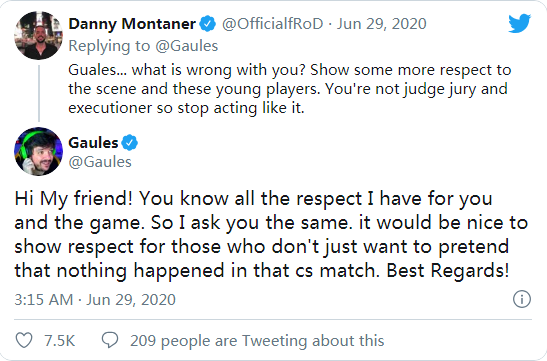Click the thread line connecting the tweets
Image resolution: width=547 pixels, height=361 pixels.
pos(39,93)
